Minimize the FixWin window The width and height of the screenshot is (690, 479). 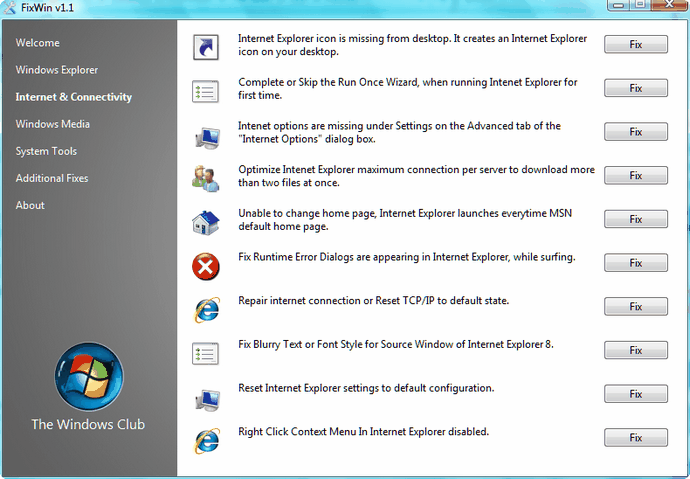[619, 5]
